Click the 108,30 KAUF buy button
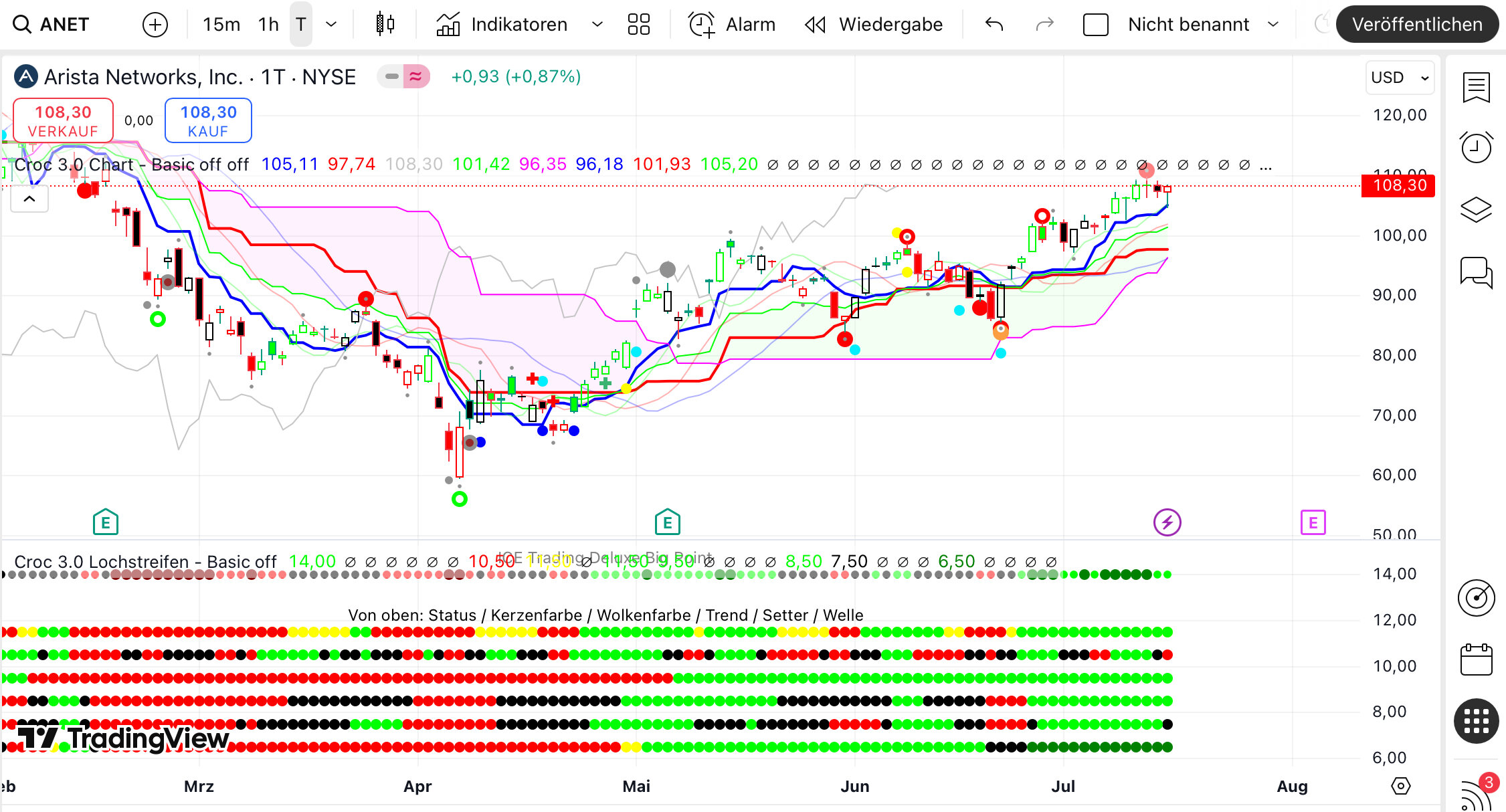 (x=208, y=120)
